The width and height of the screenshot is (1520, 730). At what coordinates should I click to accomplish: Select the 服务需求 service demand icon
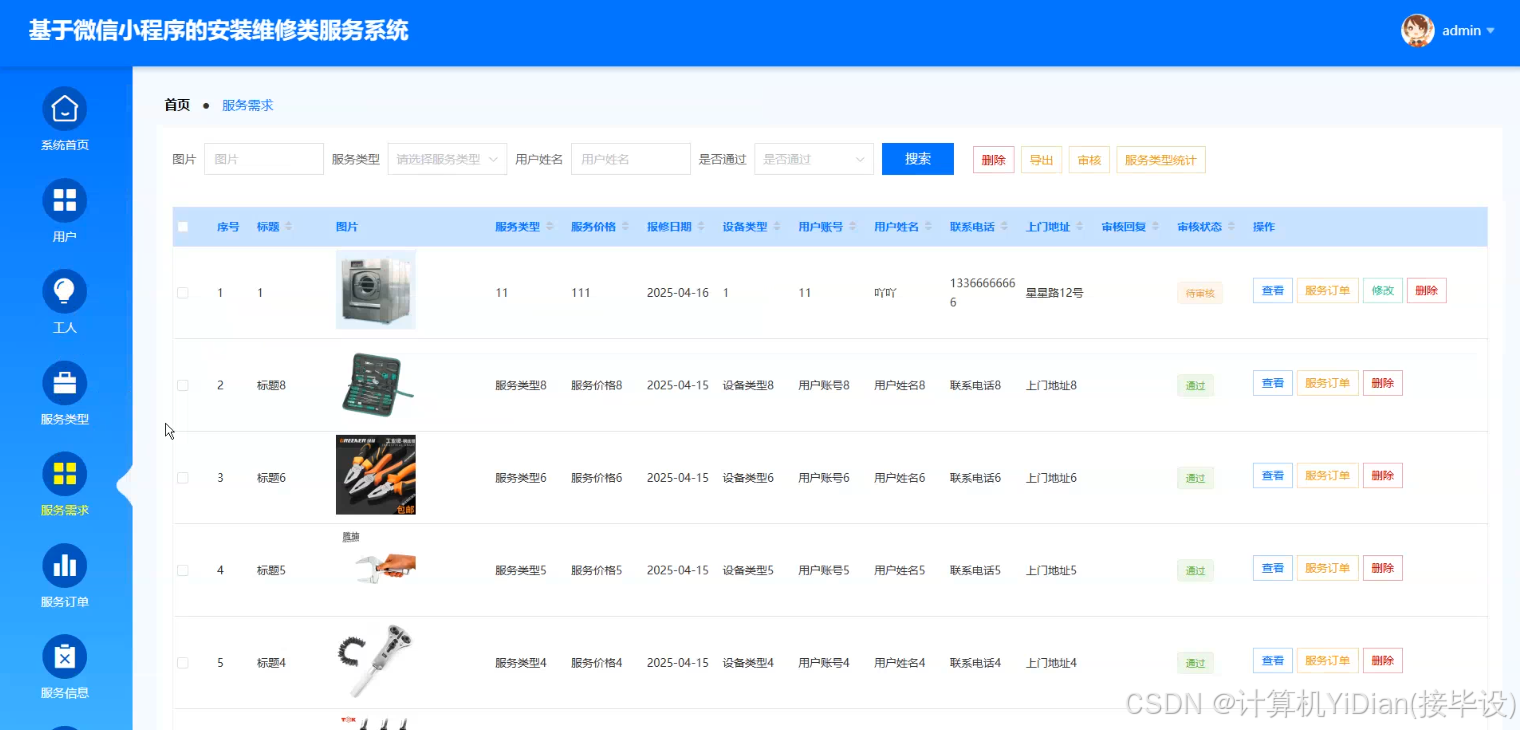coord(64,473)
